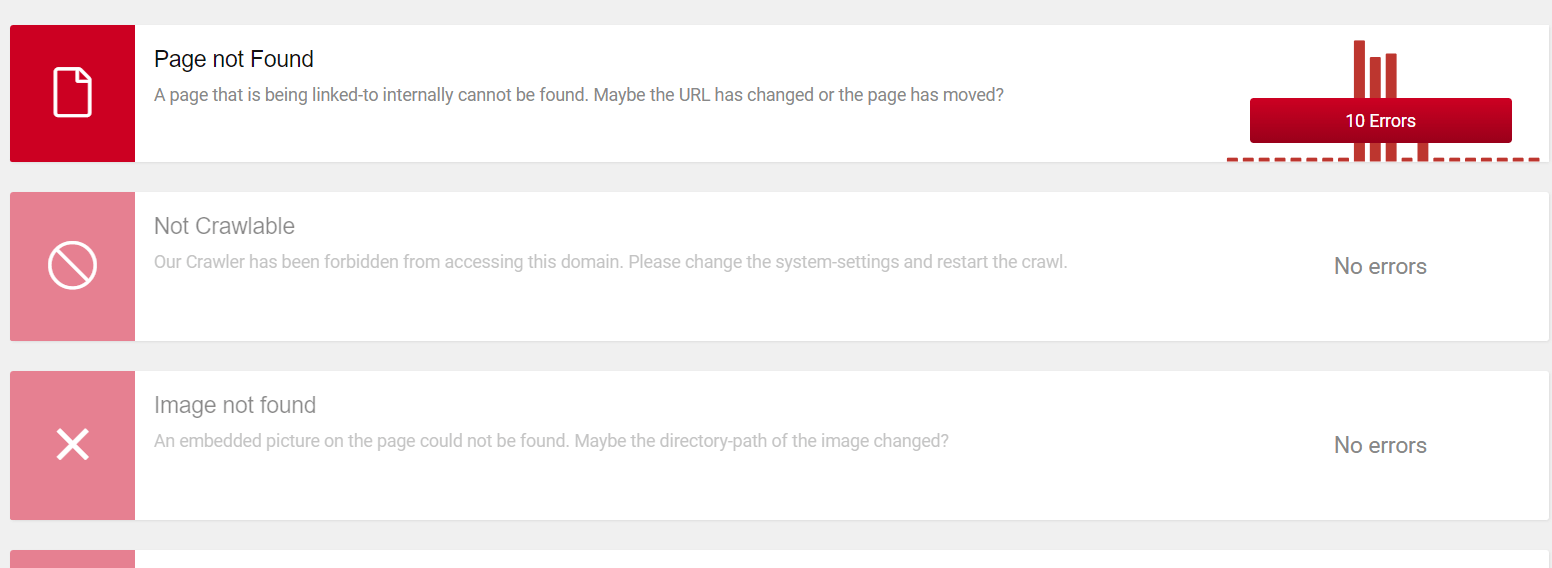1552x568 pixels.
Task: Click the X icon for Image not found
Action: [72, 445]
